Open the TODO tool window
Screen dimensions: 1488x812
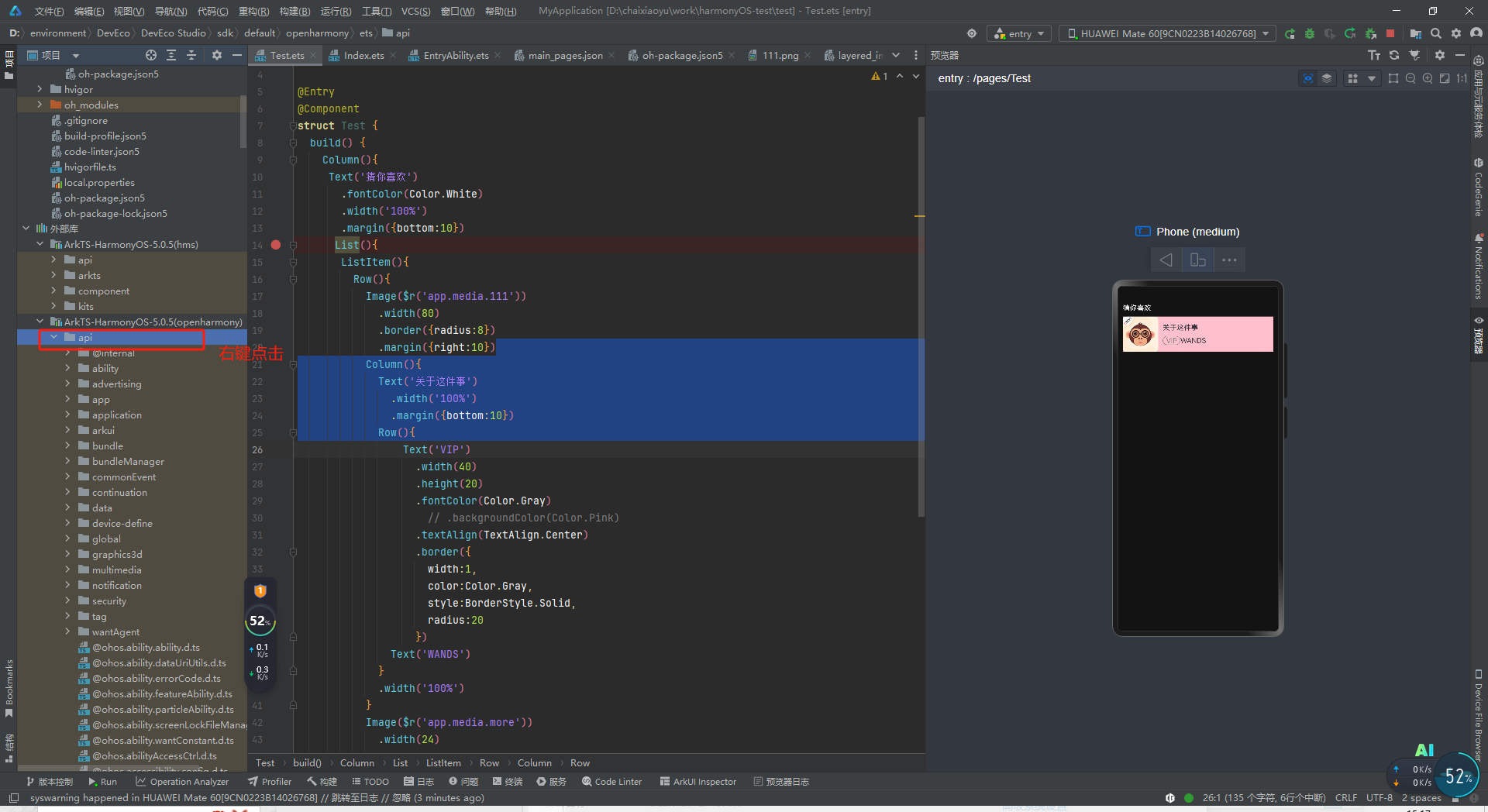pos(370,781)
